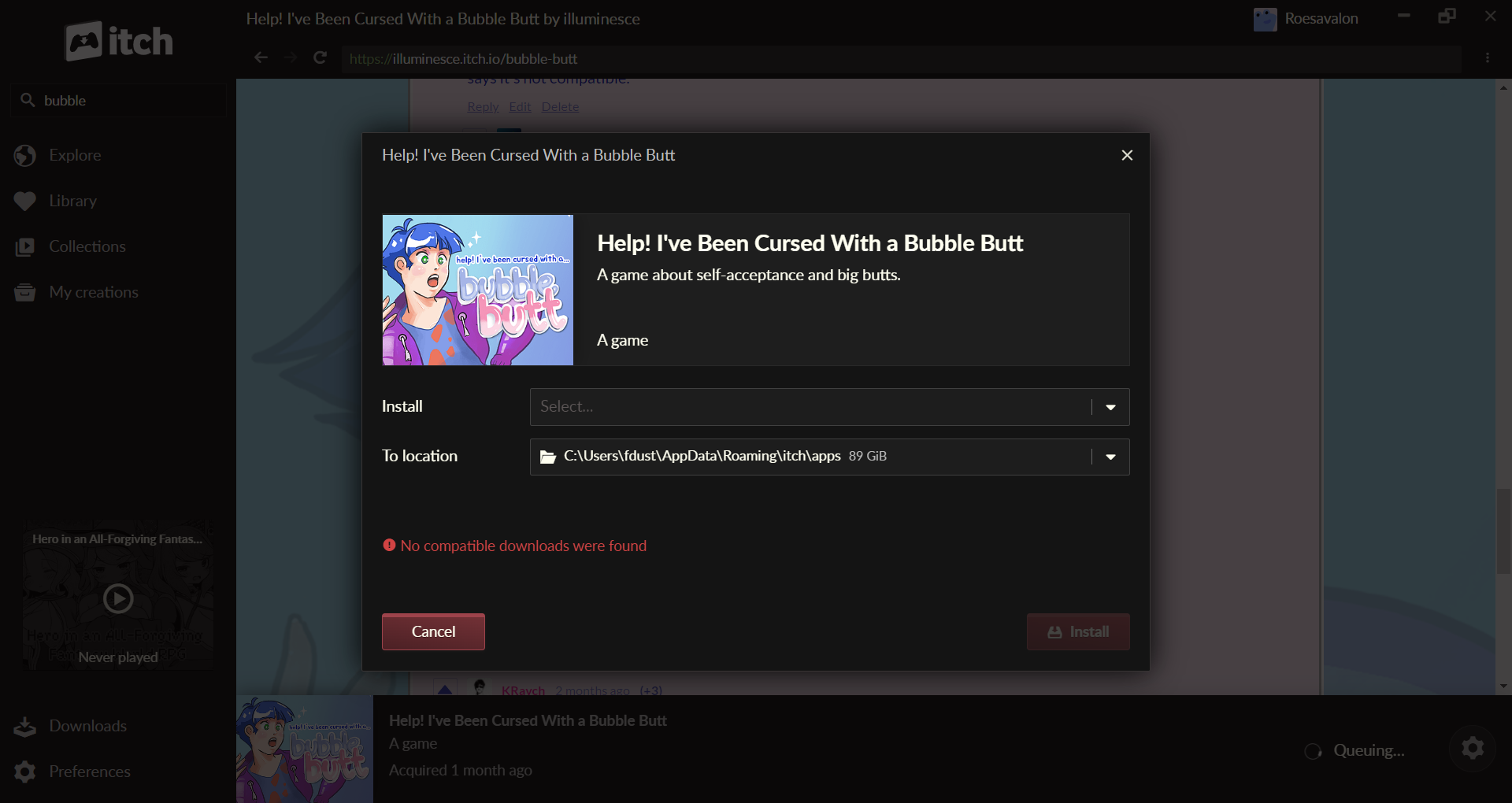The height and width of the screenshot is (803, 1512).
Task: Open game settings gear in bottom bar
Action: (x=1473, y=748)
